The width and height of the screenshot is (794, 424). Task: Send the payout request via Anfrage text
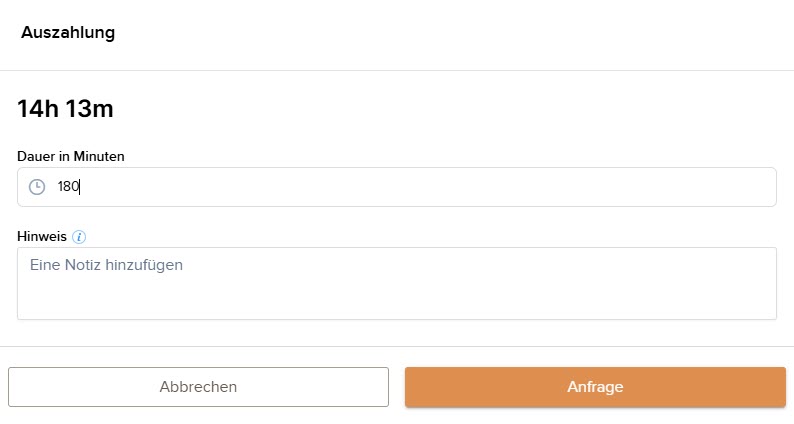tap(595, 387)
